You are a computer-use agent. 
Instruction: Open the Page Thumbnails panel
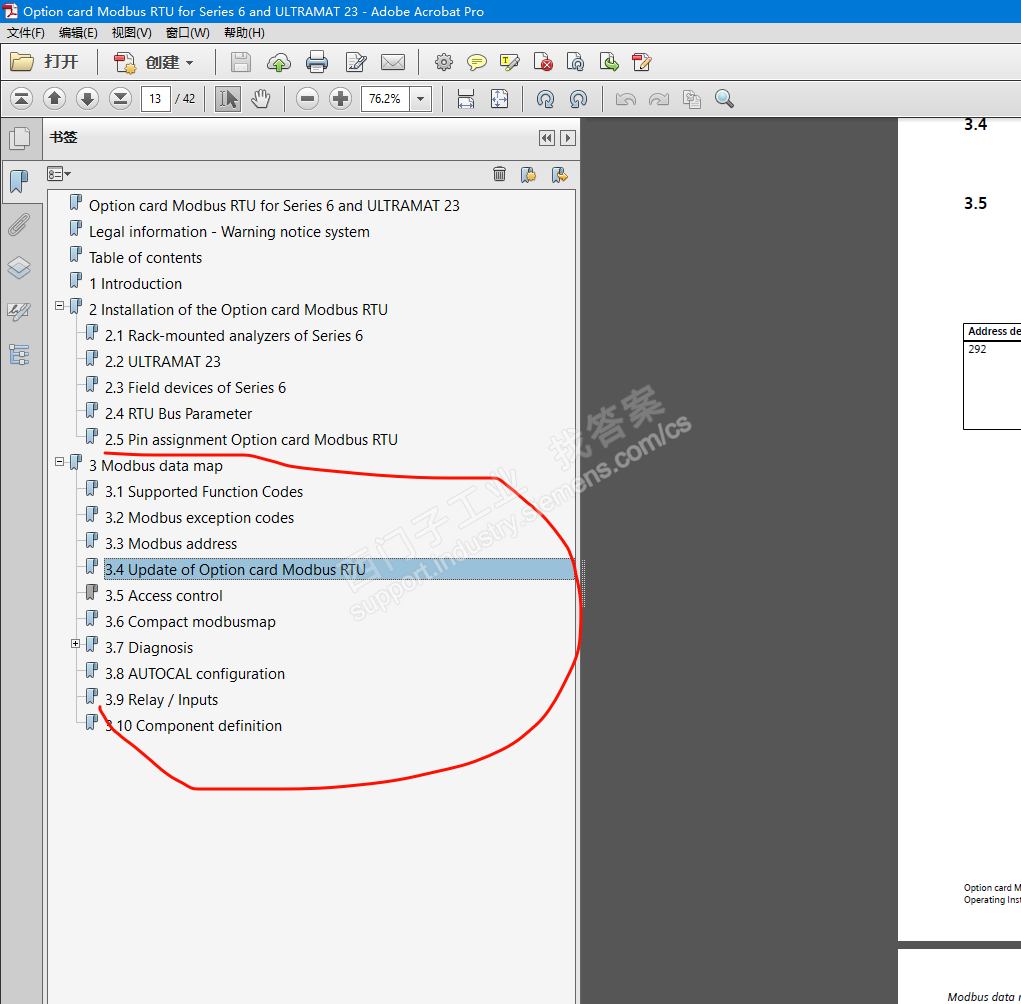tap(20, 138)
